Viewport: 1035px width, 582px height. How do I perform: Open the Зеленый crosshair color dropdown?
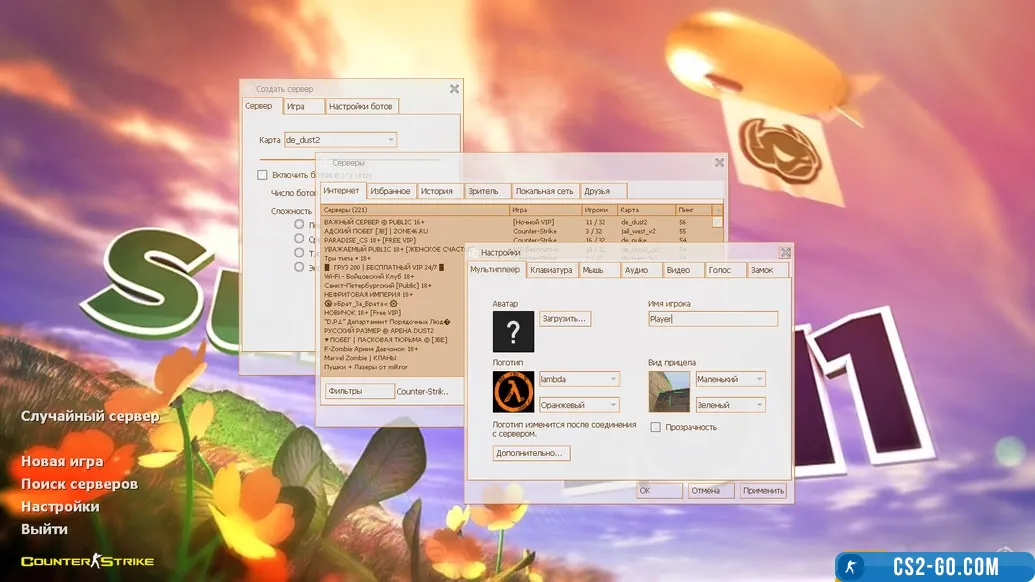[730, 405]
